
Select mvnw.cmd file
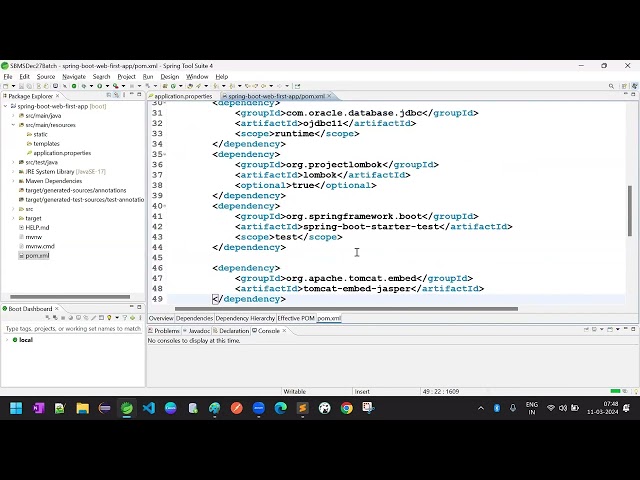point(36,246)
